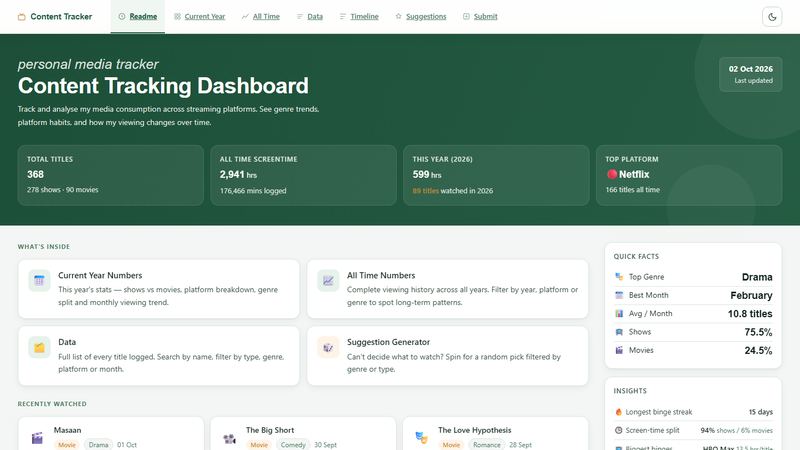Switch to the Suggestions tab
800x450 pixels.
pyautogui.click(x=421, y=16)
